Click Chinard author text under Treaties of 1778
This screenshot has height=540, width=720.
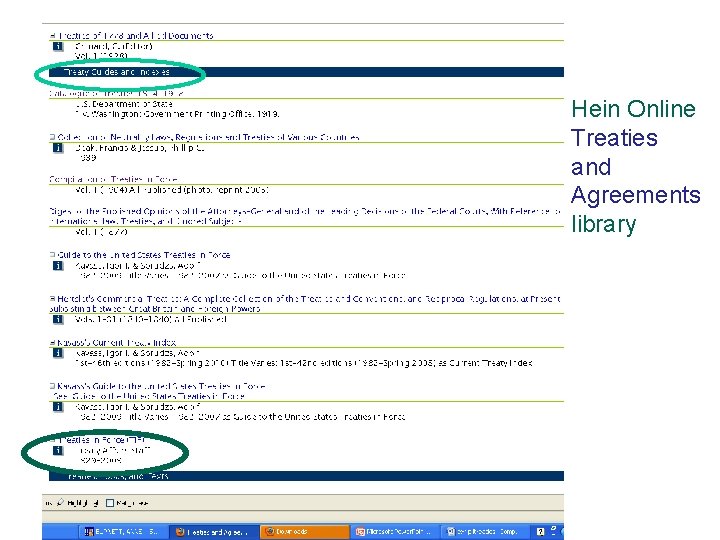tap(114, 46)
